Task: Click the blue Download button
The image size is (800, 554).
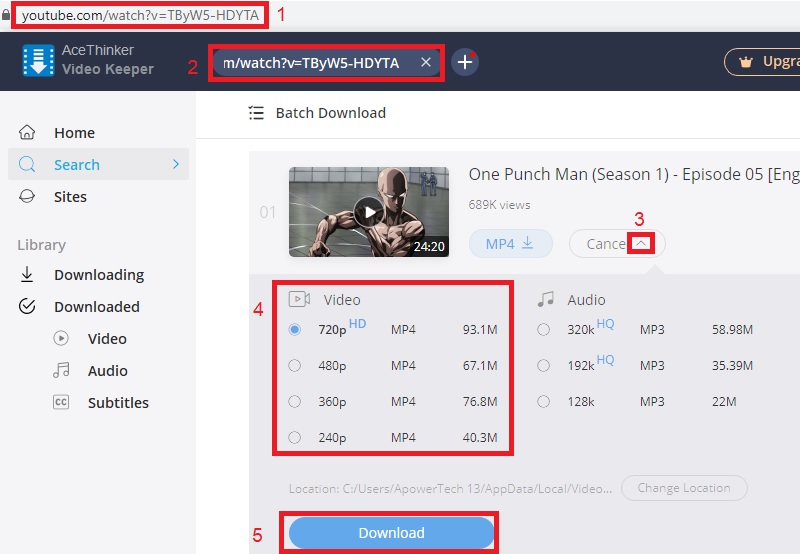Action: (392, 533)
